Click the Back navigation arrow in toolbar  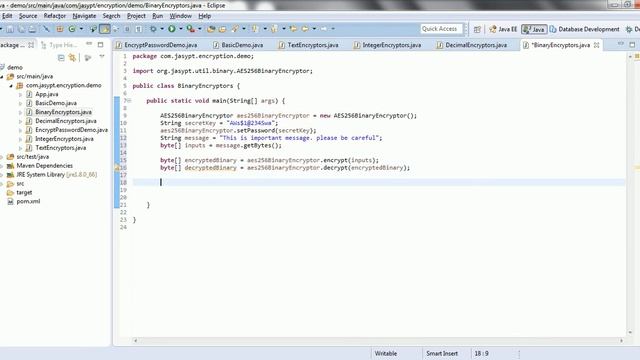tap(304, 29)
